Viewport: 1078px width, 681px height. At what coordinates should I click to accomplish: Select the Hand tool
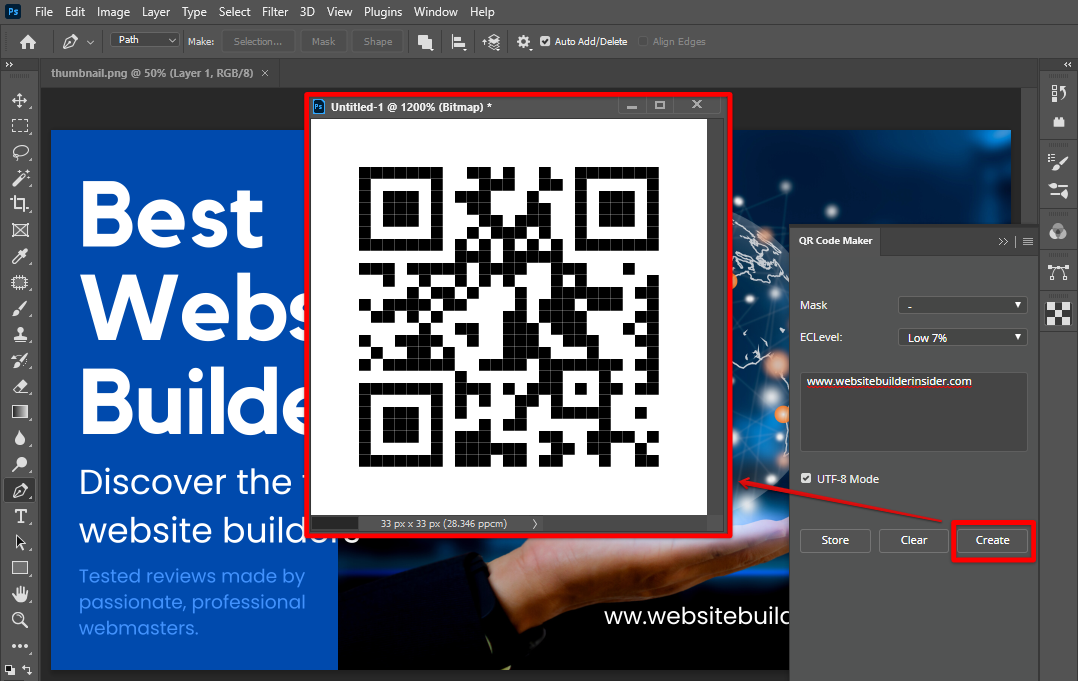pos(19,594)
